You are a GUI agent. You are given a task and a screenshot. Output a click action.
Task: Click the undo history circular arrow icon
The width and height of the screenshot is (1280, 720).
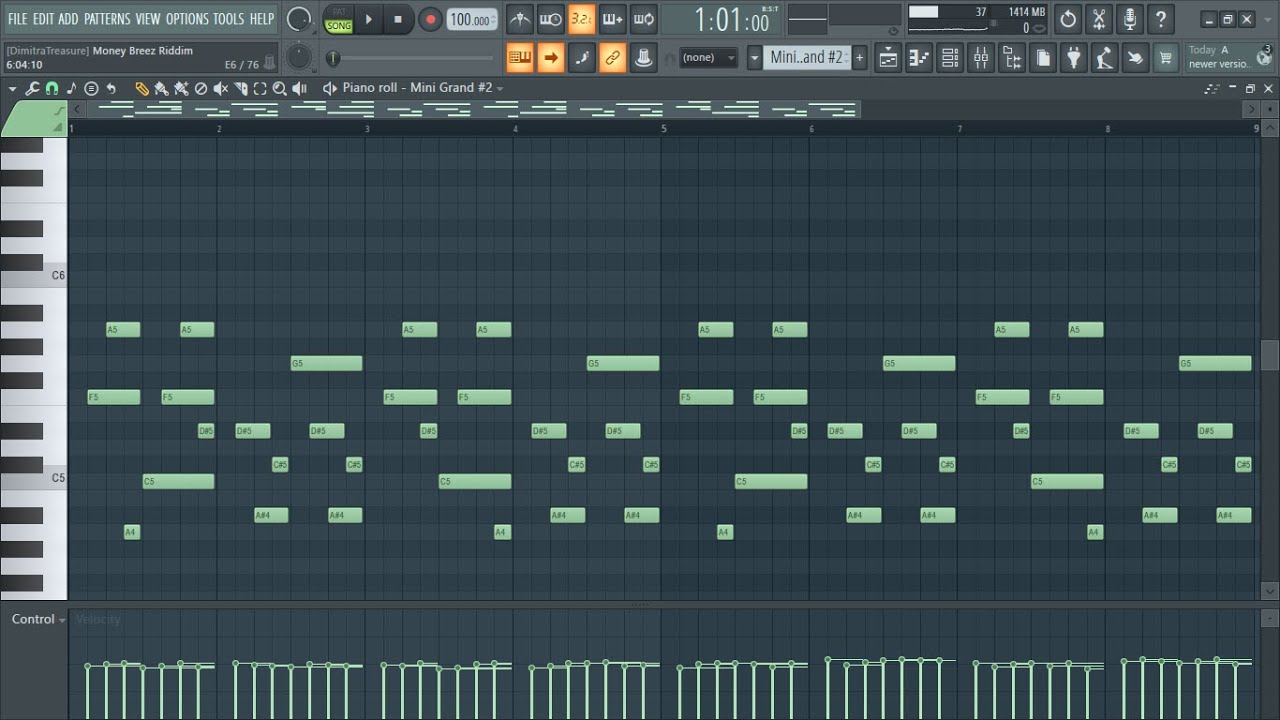pyautogui.click(x=1068, y=19)
